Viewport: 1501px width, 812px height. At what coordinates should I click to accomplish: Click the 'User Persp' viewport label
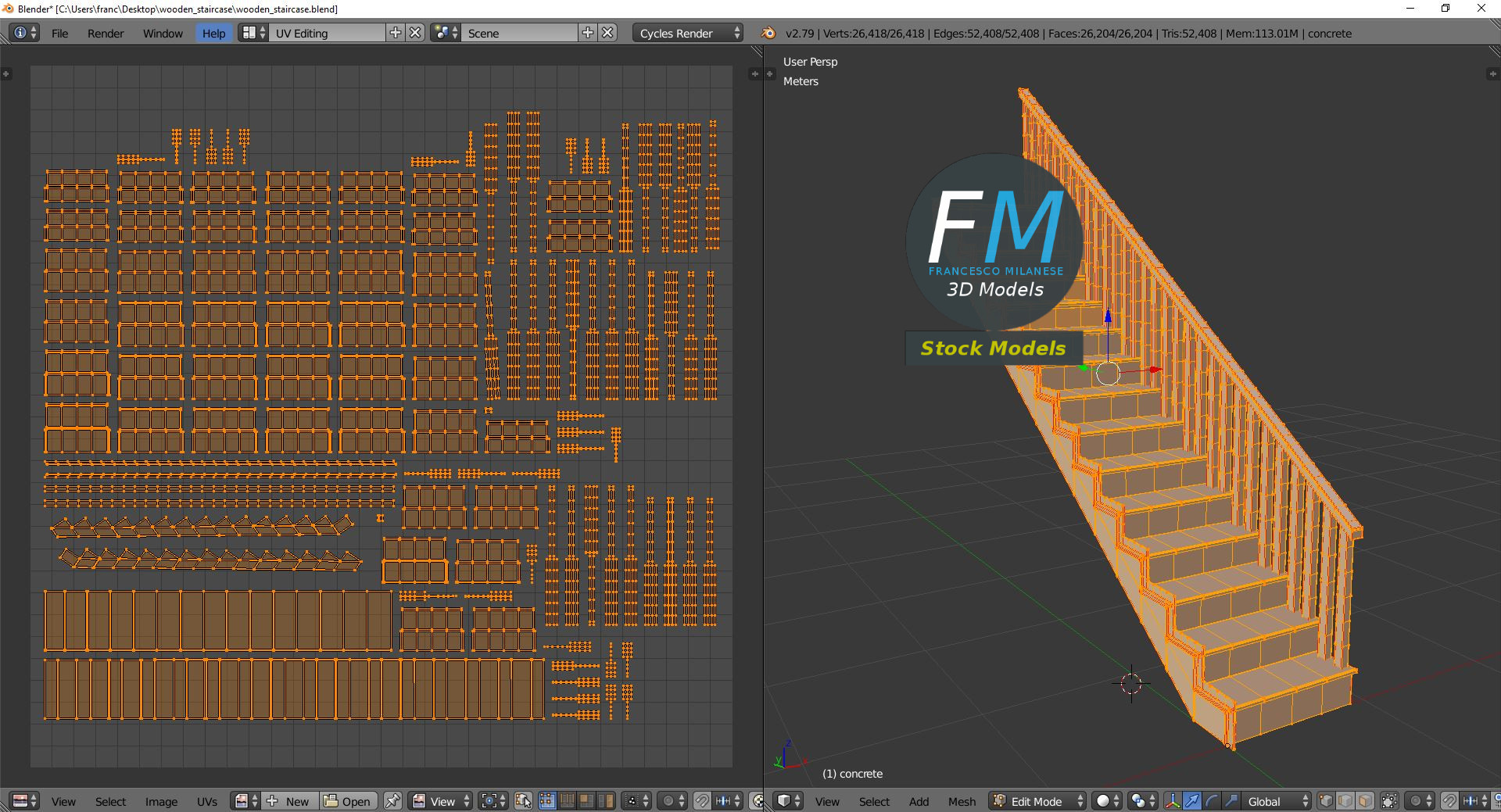(810, 62)
